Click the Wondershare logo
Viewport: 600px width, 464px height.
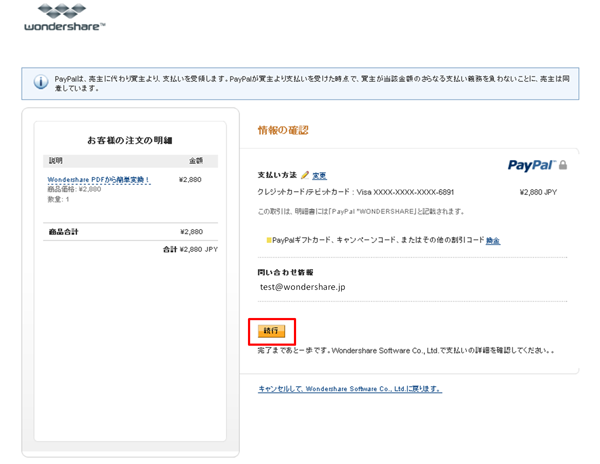pos(64,18)
